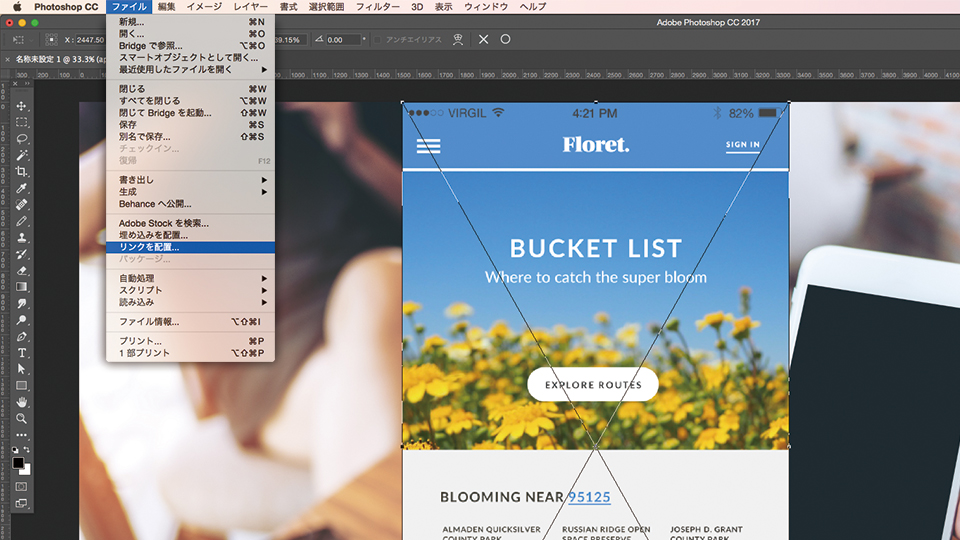Select the Rectangle shape tool
960x540 pixels.
[21, 386]
